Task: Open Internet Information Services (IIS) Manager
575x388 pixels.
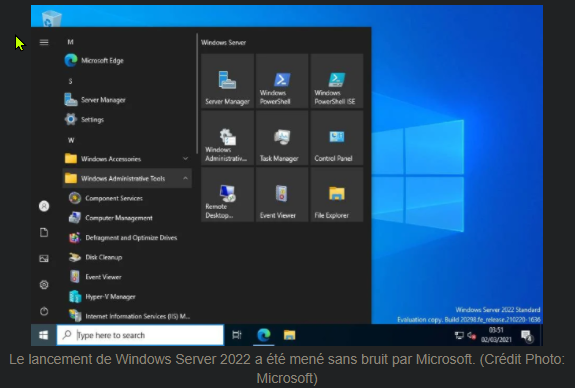Action: point(128,316)
